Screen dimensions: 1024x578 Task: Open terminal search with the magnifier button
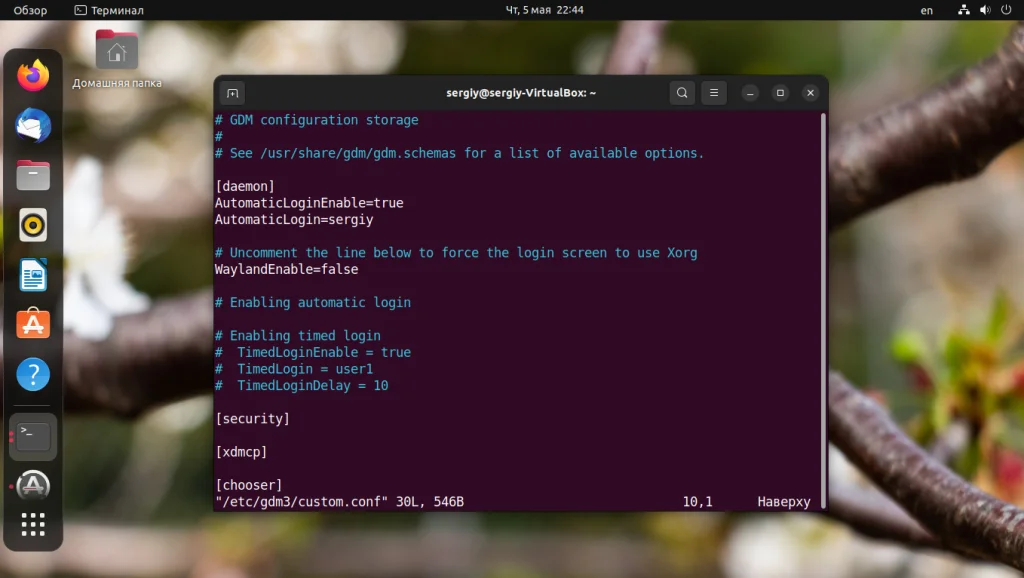[681, 92]
